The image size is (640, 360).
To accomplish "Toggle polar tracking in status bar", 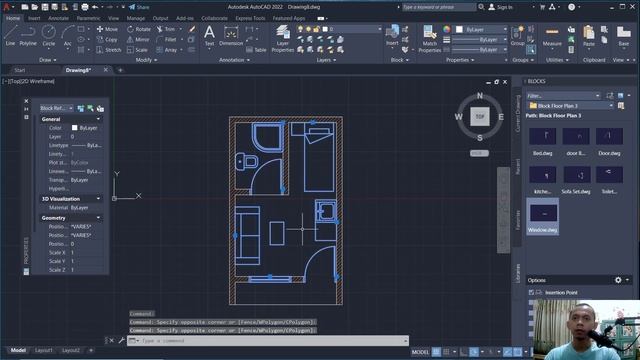I will click(x=473, y=351).
